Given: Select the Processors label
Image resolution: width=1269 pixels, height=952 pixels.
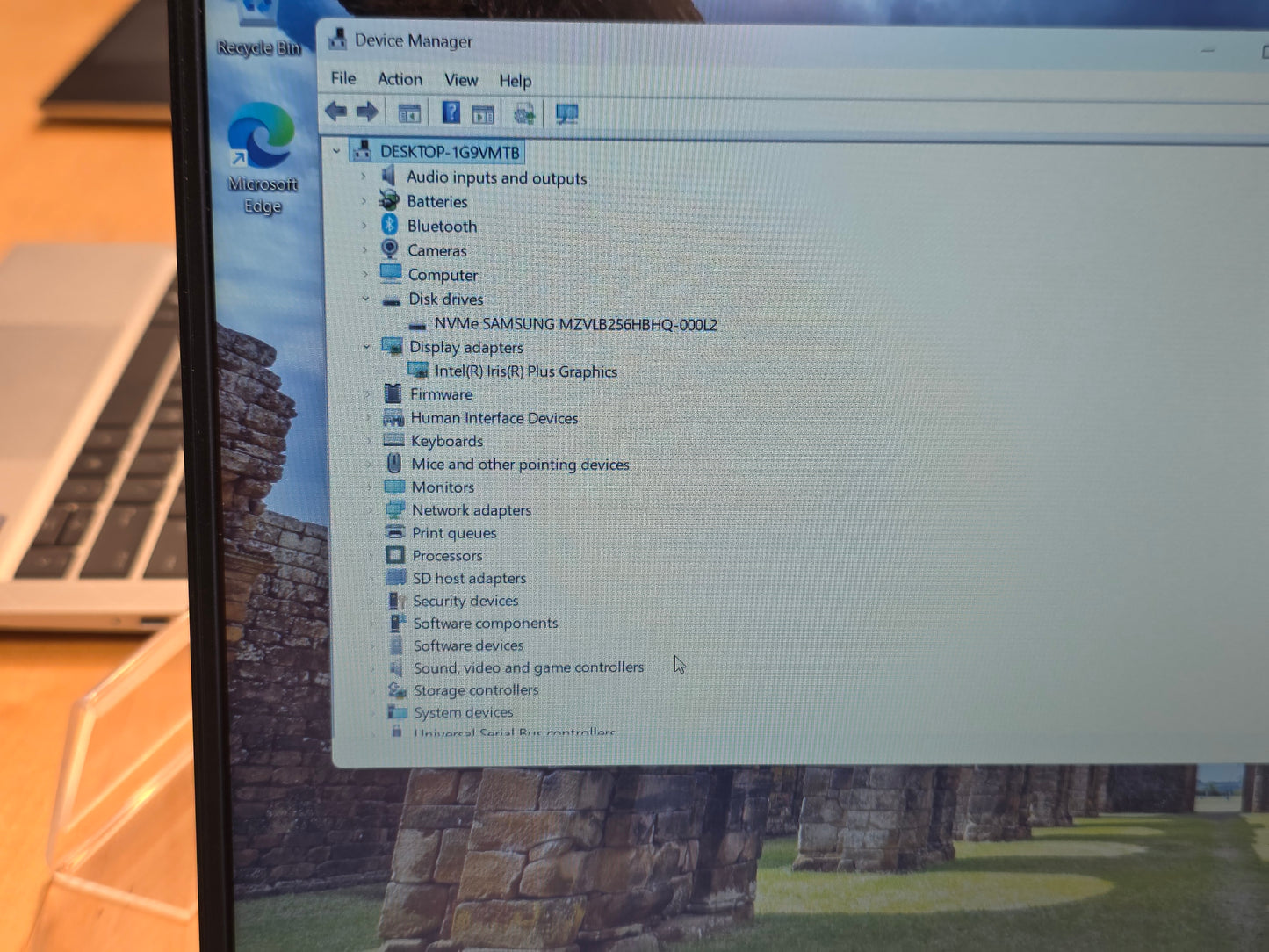Looking at the screenshot, I should pyautogui.click(x=447, y=555).
